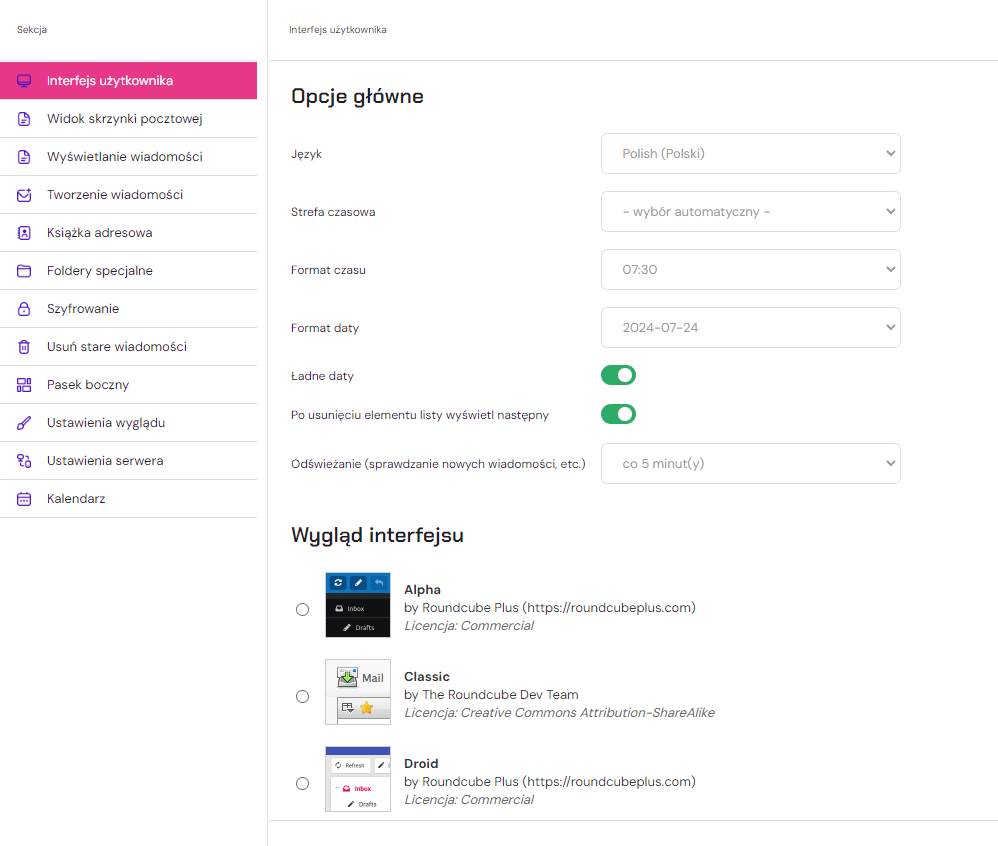Open the Kalendarz section calendar icon
Viewport: 998px width, 846px height.
[x=24, y=498]
